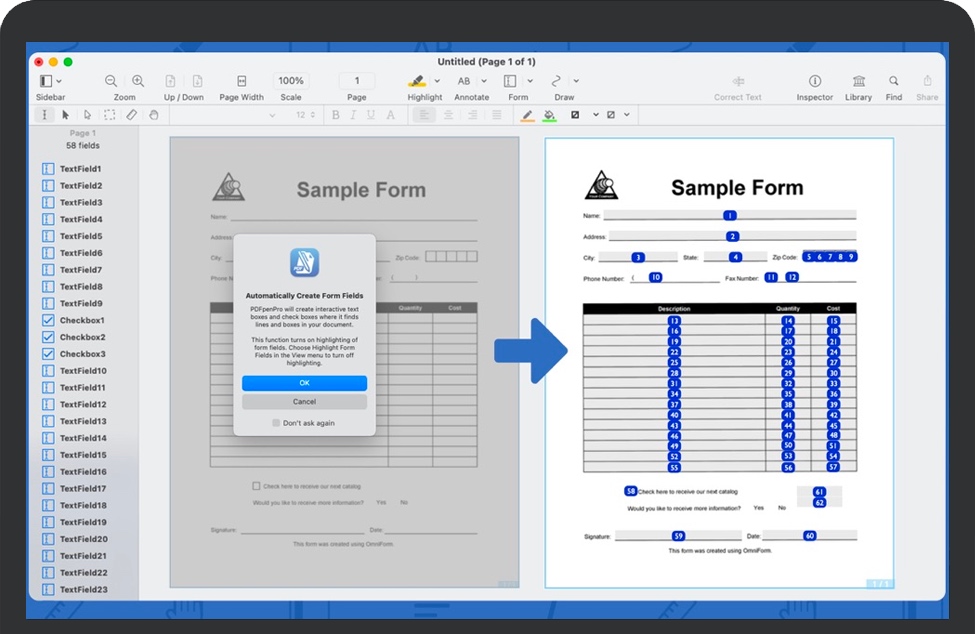The image size is (975, 634).
Task: Select TextField10 in the sidebar
Action: tap(74, 370)
